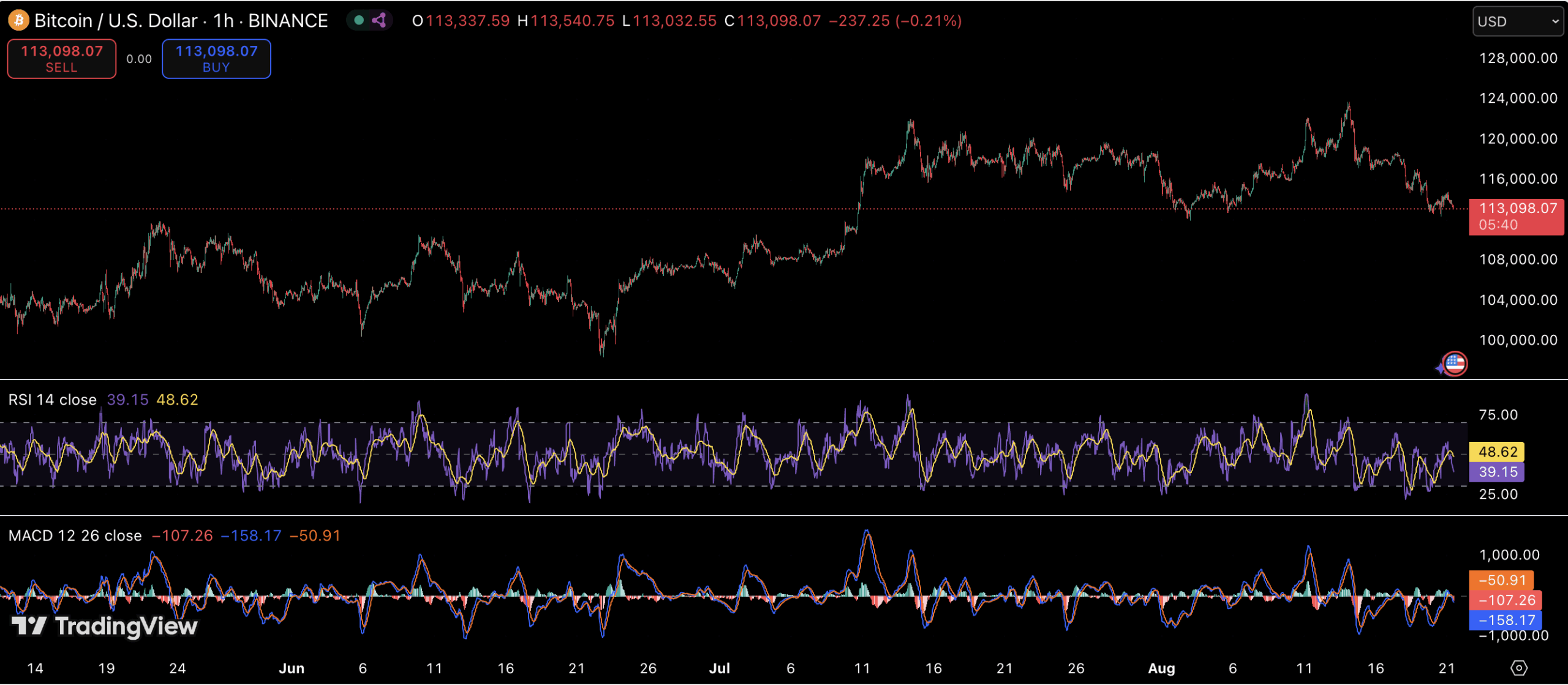Select the RSI 14 close indicator legend
The image size is (1568, 685).
(x=53, y=400)
